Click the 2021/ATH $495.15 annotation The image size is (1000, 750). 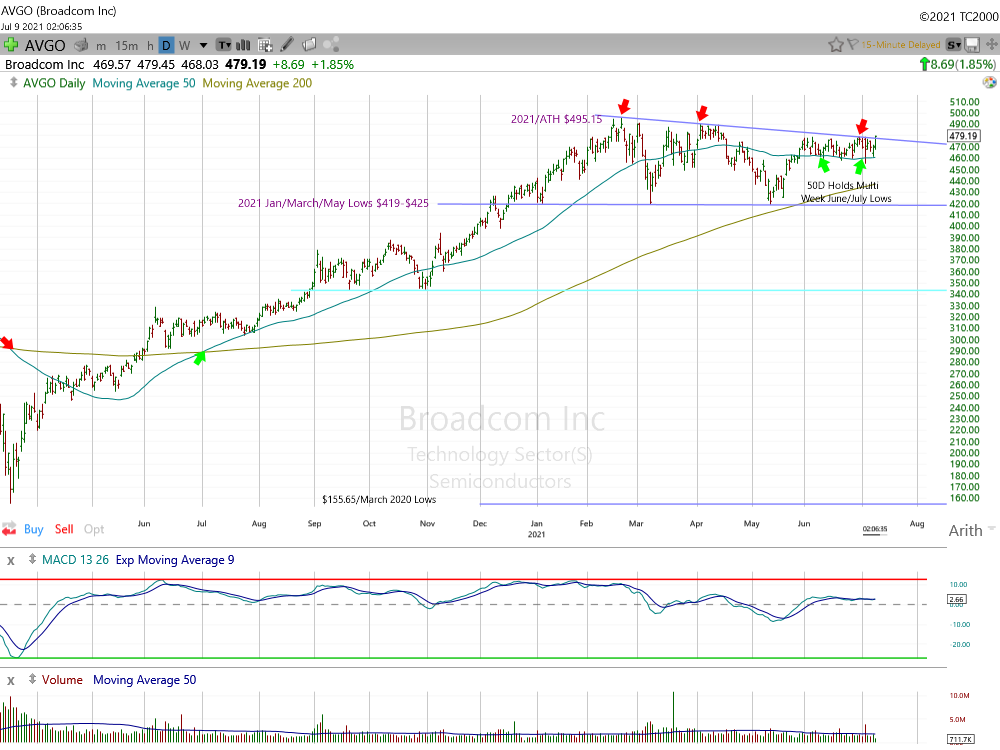tap(556, 119)
